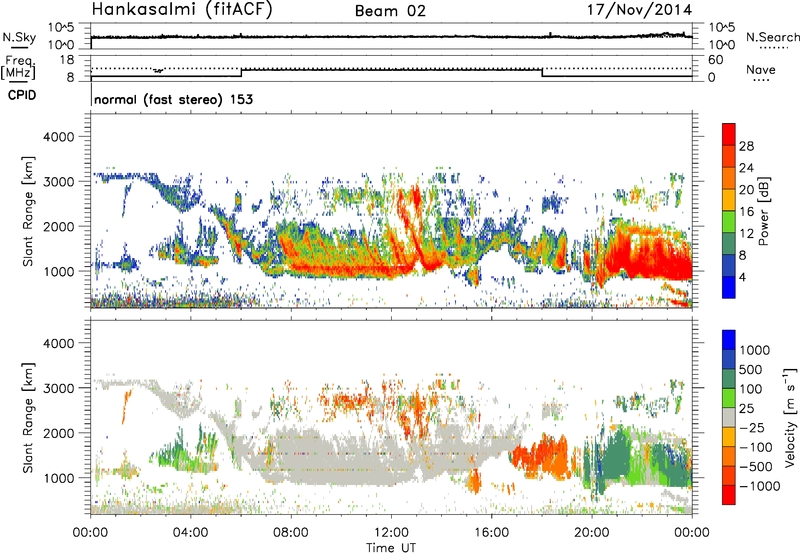Select the CPID label

[22, 95]
